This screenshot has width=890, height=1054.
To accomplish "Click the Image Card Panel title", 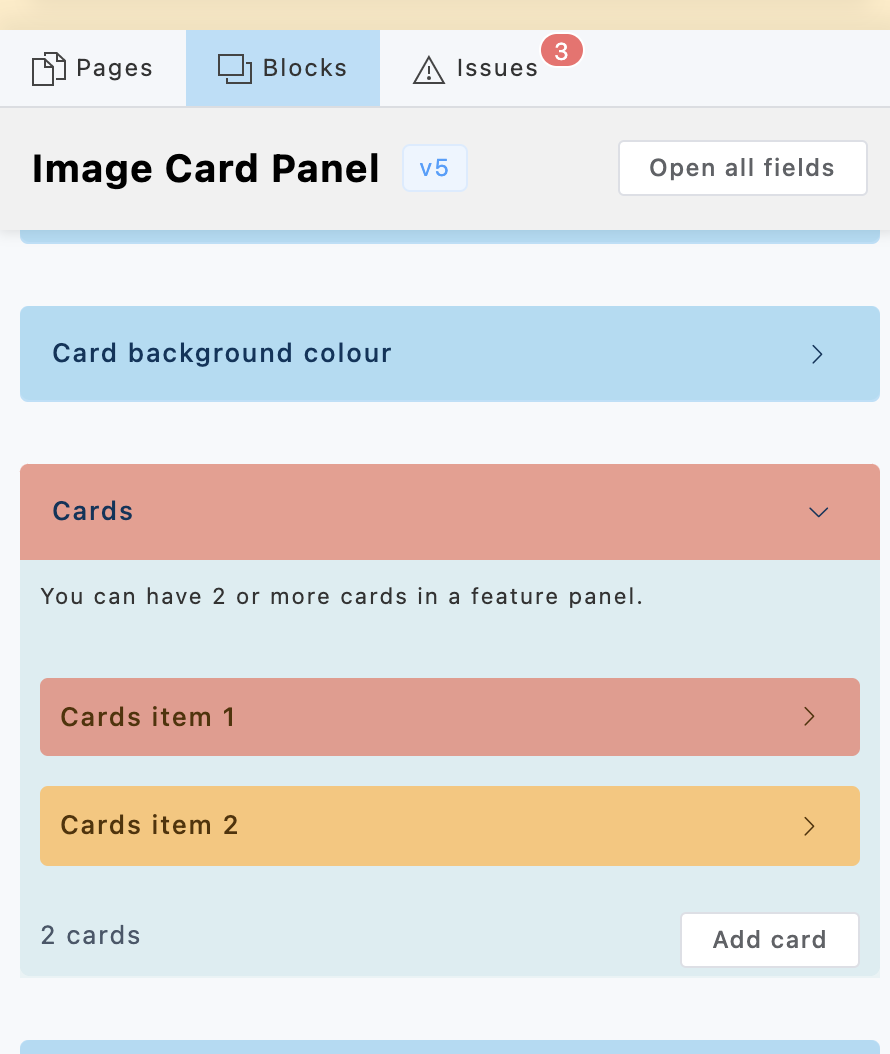I will [x=206, y=169].
